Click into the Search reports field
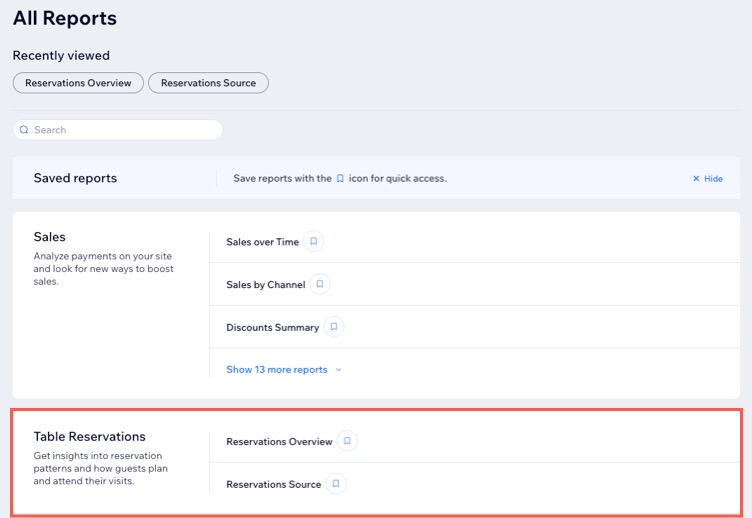This screenshot has width=752, height=518. point(118,130)
